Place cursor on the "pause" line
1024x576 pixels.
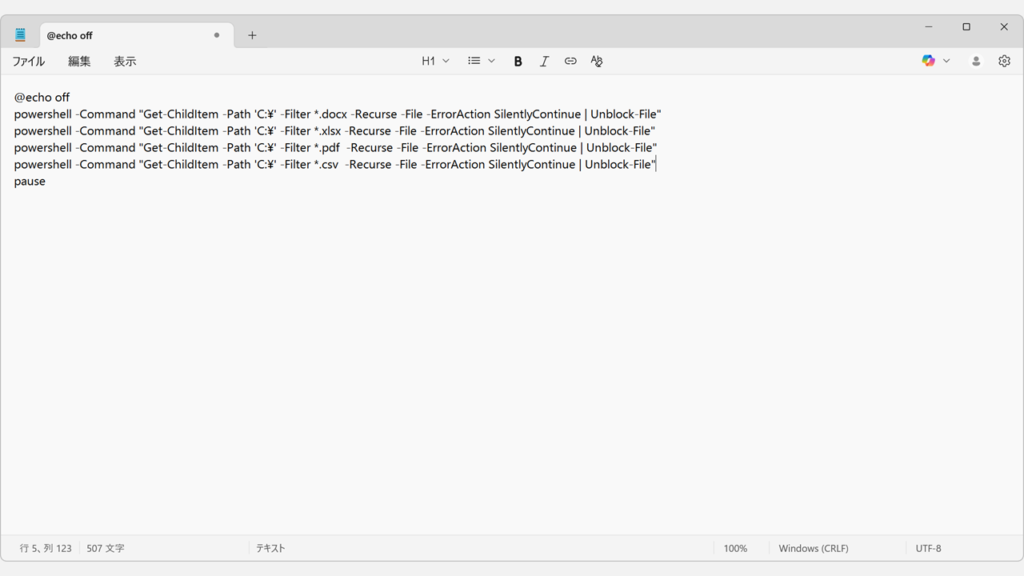click(x=30, y=182)
